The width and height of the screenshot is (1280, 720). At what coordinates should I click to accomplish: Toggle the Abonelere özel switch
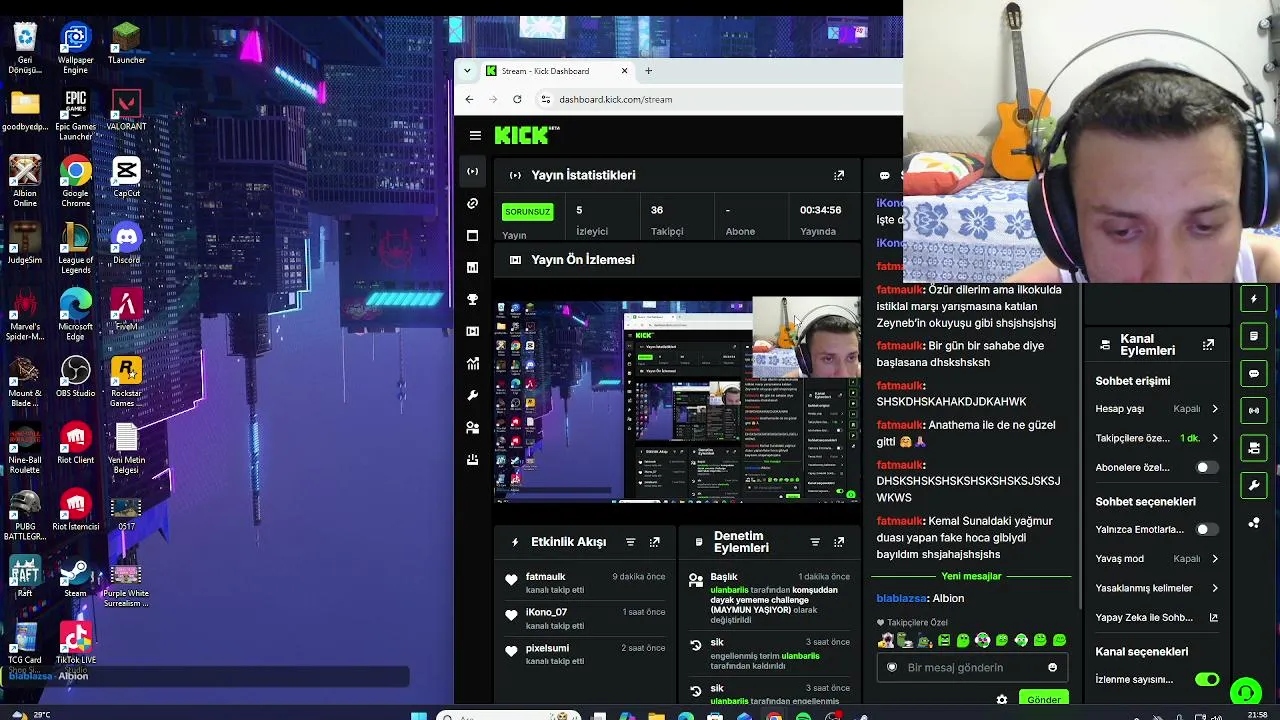tap(1206, 468)
